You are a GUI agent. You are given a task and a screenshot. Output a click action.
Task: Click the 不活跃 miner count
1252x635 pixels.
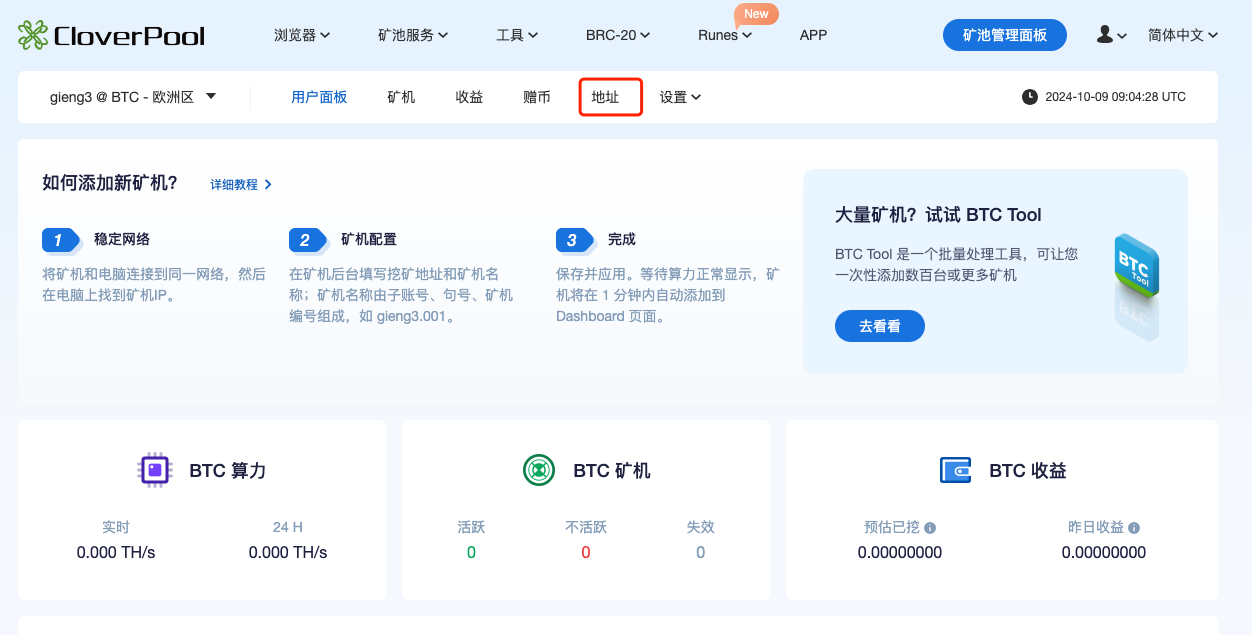coord(586,552)
